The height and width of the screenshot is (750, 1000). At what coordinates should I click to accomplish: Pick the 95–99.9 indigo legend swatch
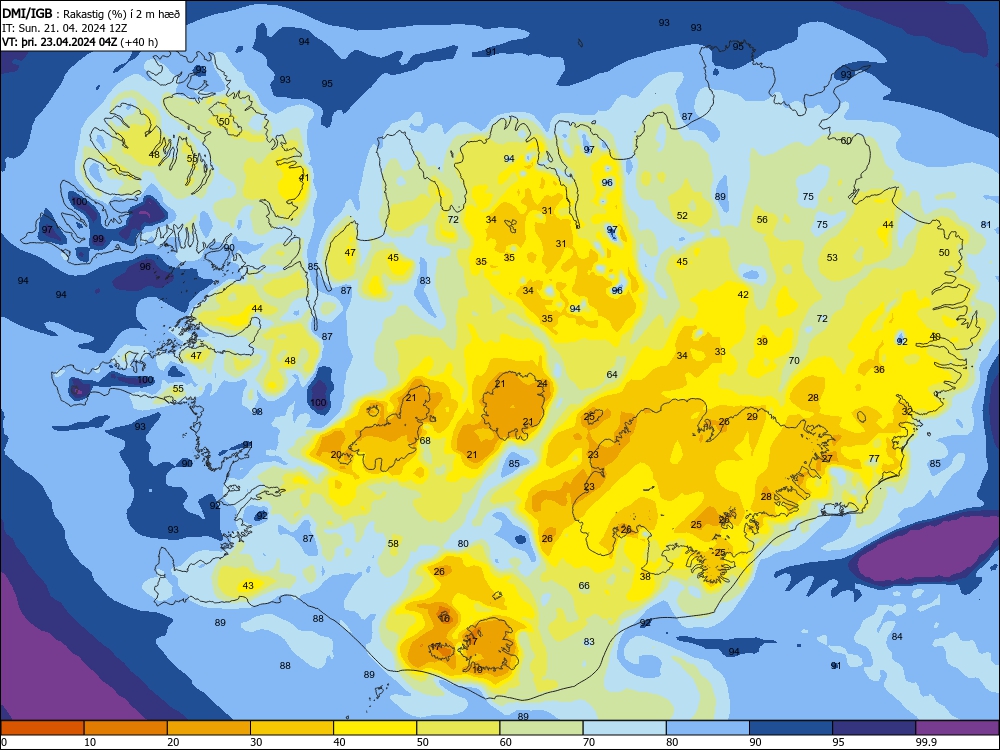pyautogui.click(x=874, y=728)
